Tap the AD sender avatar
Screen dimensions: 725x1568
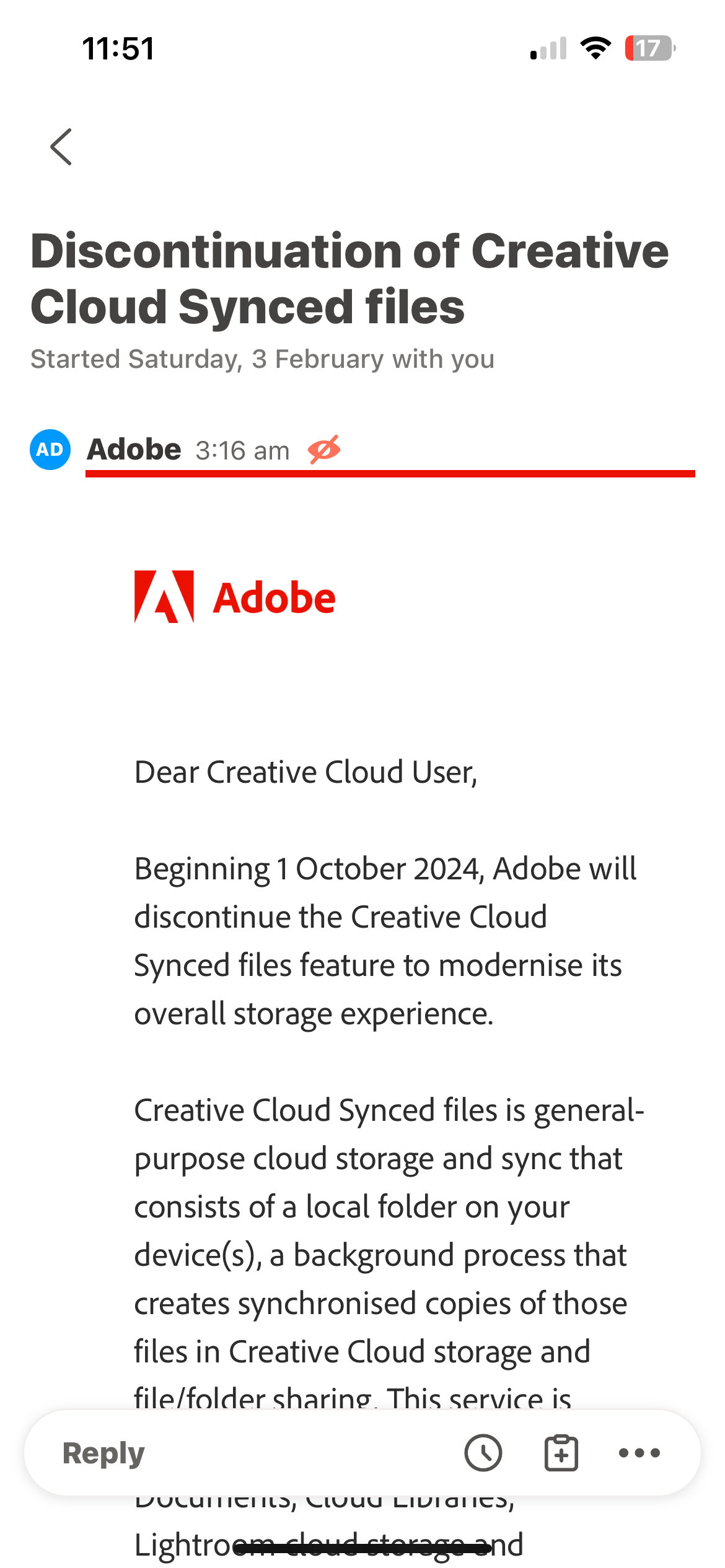[50, 450]
